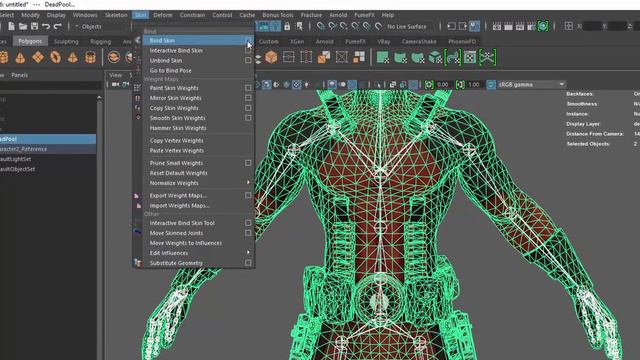
Task: Click the checkerboard shelf icon
Action: click(470, 57)
